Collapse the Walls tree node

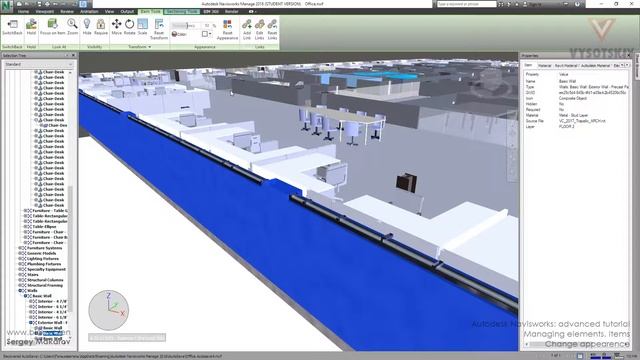pyautogui.click(x=20, y=291)
